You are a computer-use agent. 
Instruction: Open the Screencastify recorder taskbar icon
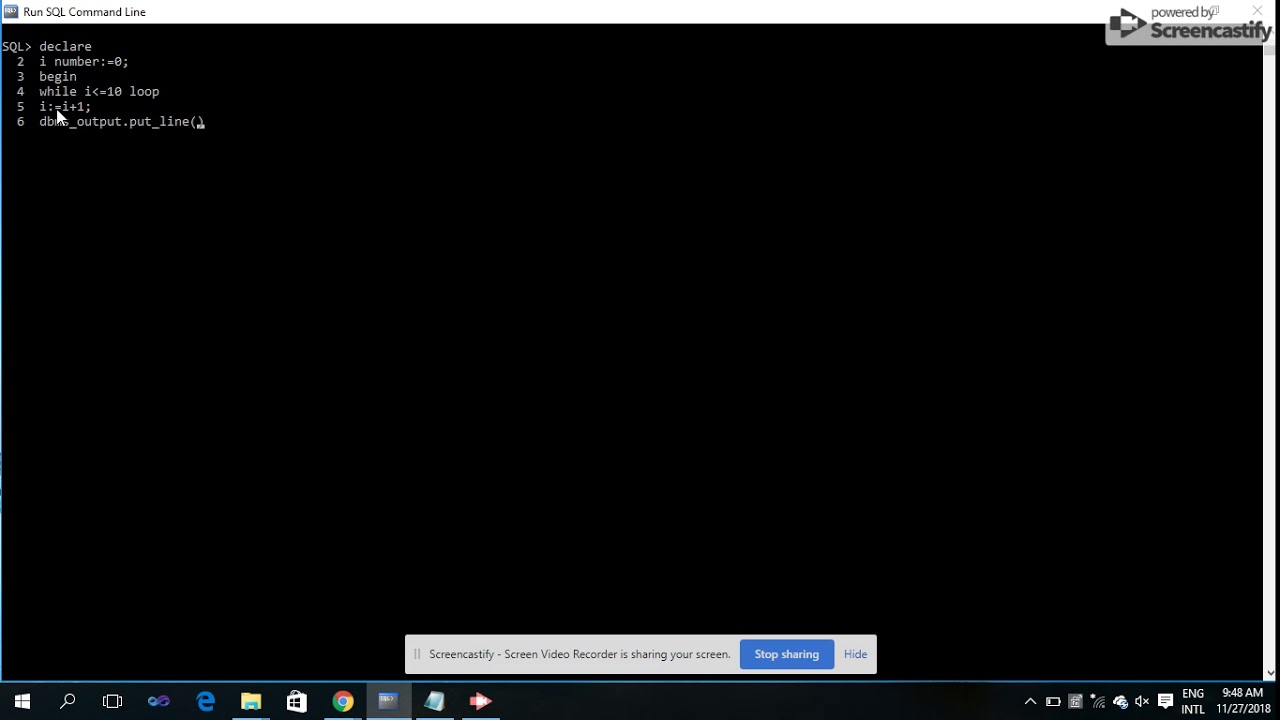click(480, 701)
